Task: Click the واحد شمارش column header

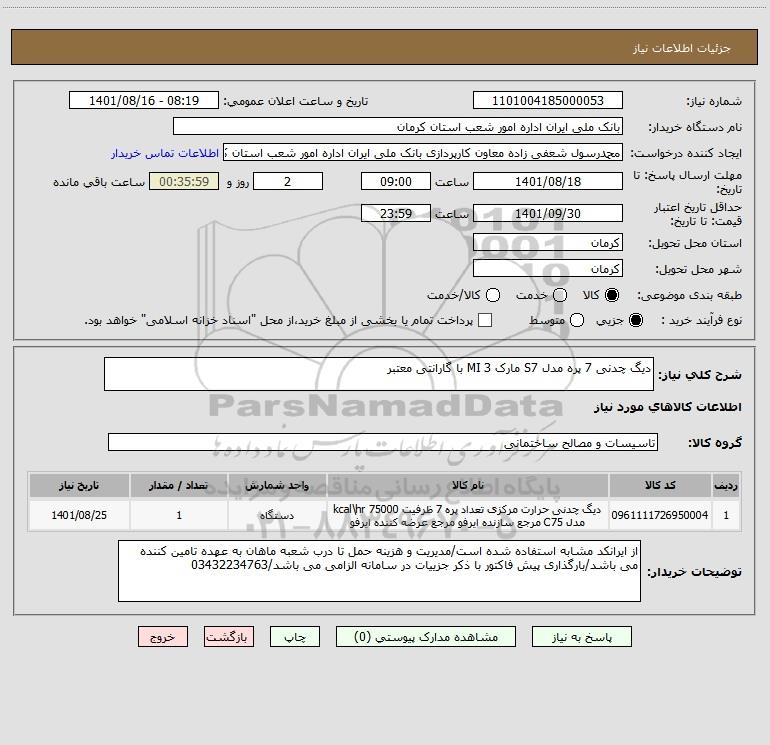Action: (277, 485)
